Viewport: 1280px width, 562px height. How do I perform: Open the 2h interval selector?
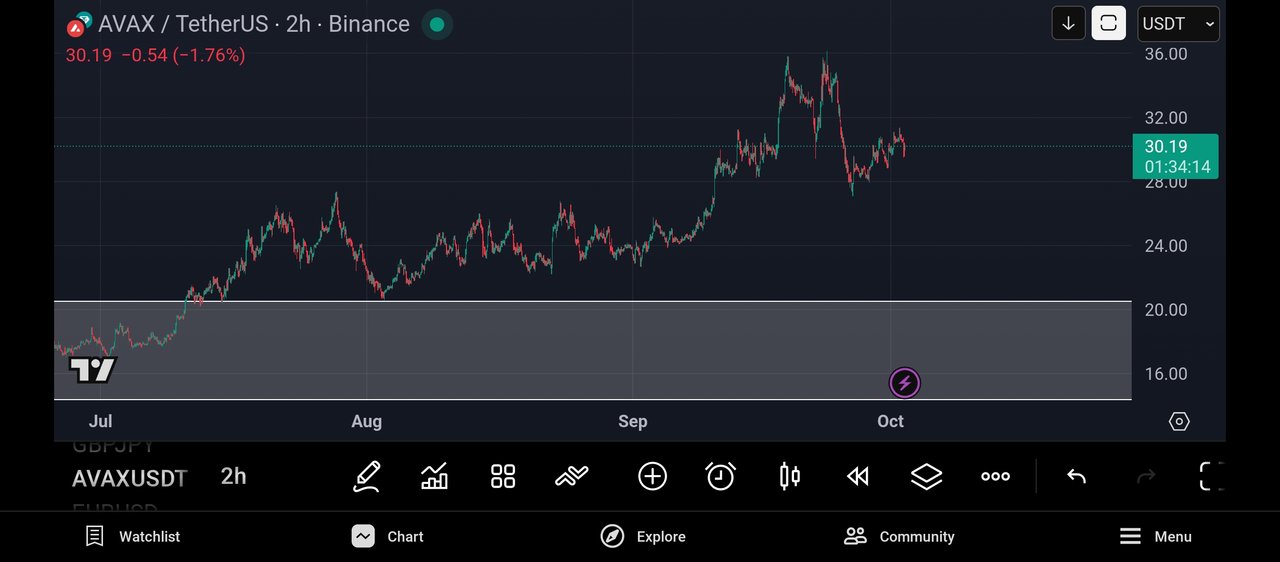click(233, 477)
